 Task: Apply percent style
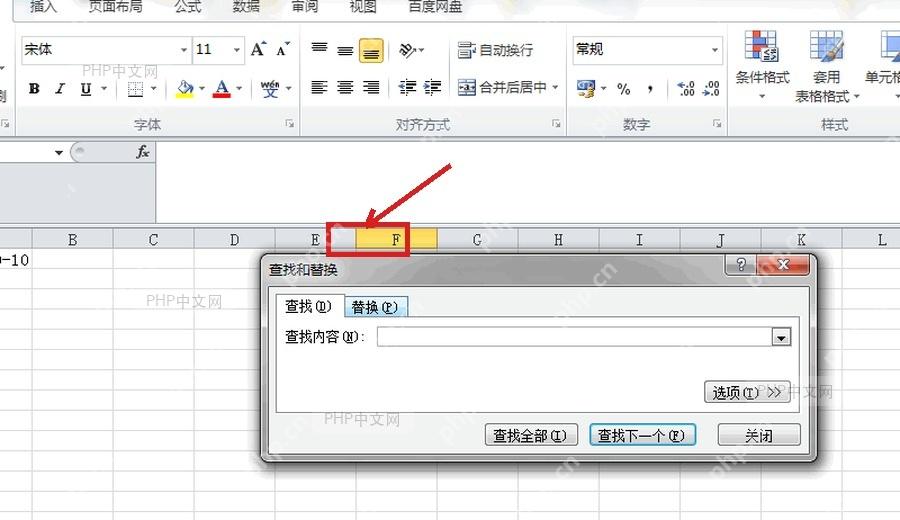click(x=623, y=88)
